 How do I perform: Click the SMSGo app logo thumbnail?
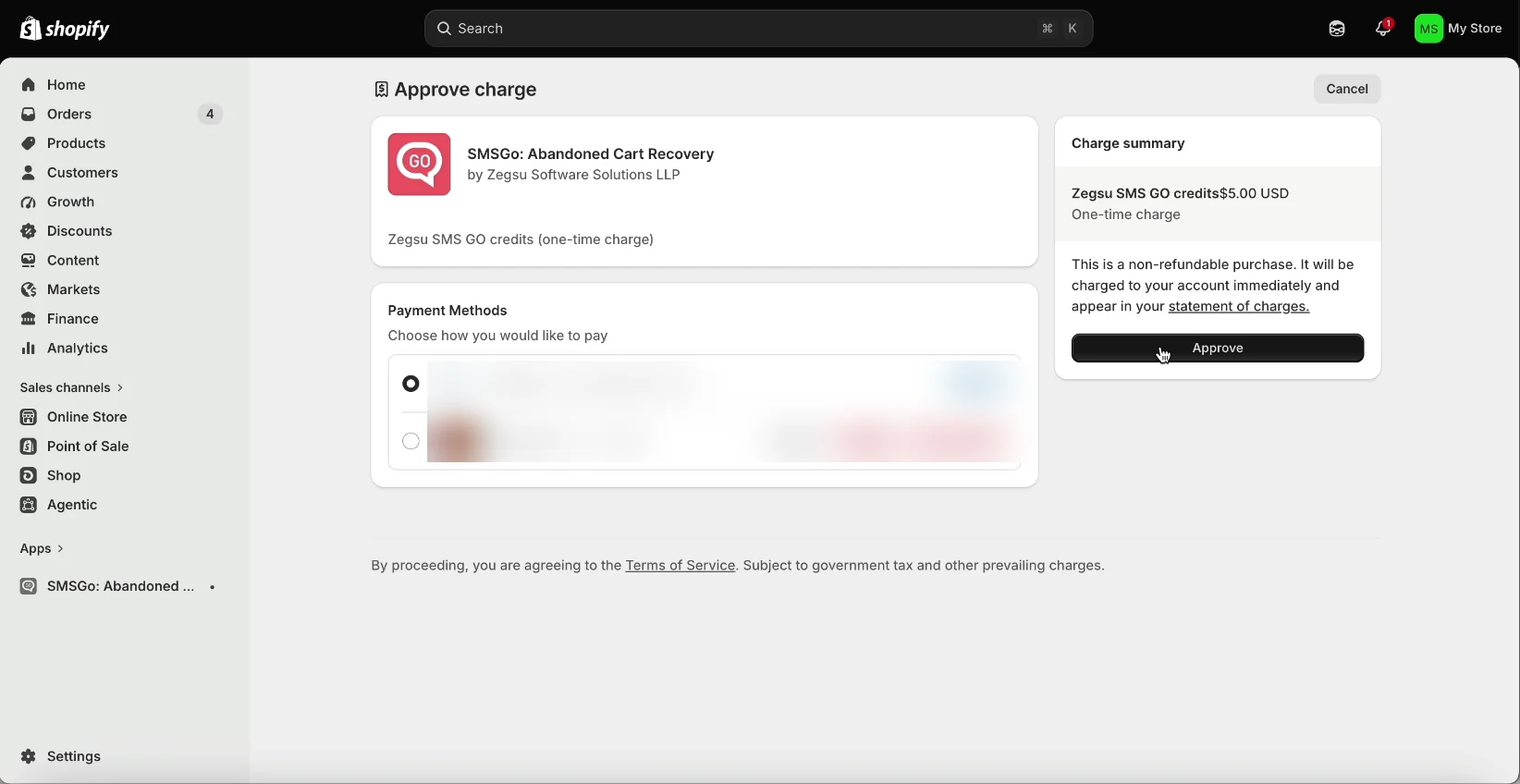click(420, 165)
